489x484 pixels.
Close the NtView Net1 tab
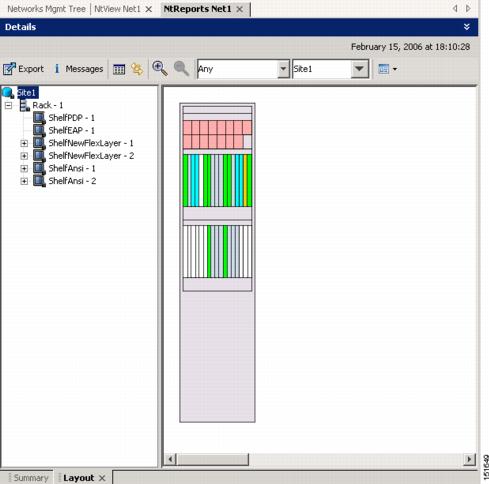pyautogui.click(x=149, y=9)
